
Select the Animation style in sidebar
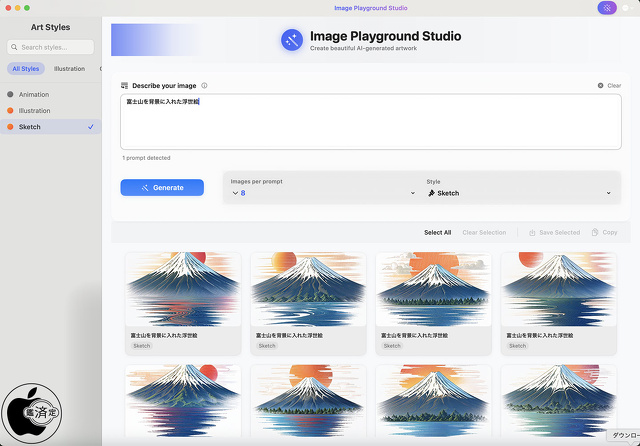(34, 95)
